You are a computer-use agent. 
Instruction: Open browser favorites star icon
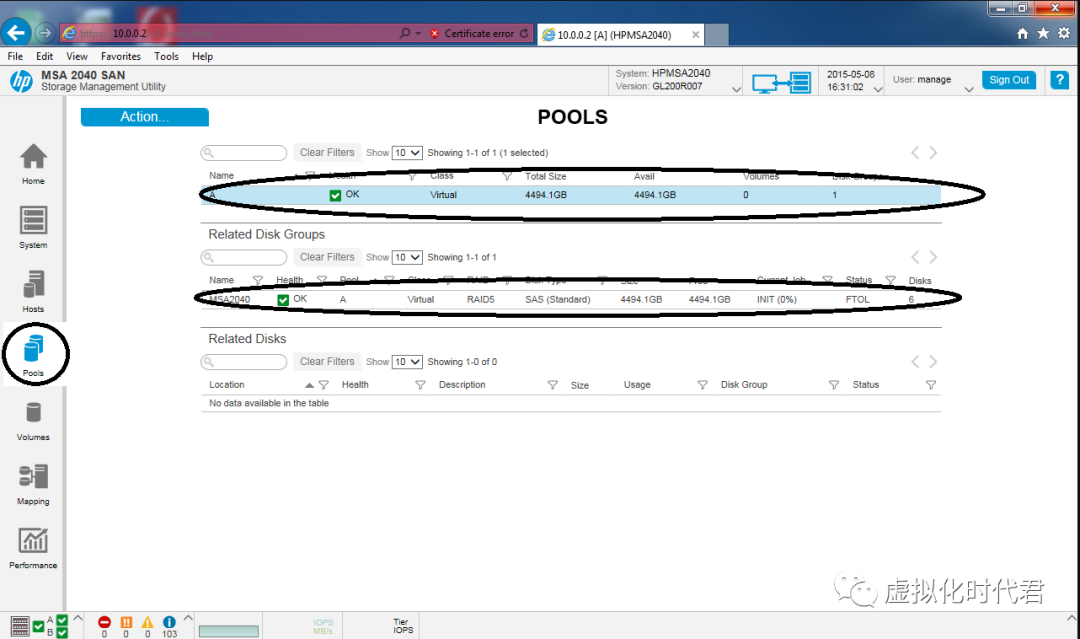point(1043,33)
